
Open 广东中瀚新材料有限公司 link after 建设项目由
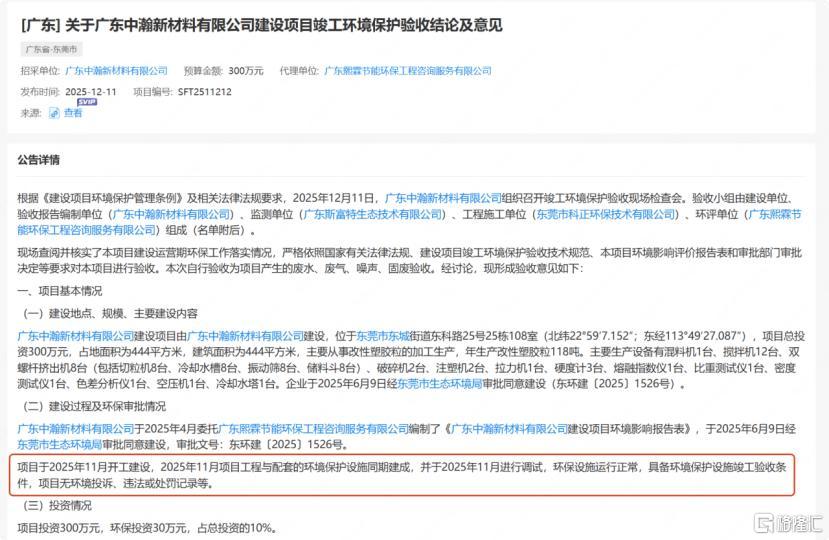coord(246,336)
